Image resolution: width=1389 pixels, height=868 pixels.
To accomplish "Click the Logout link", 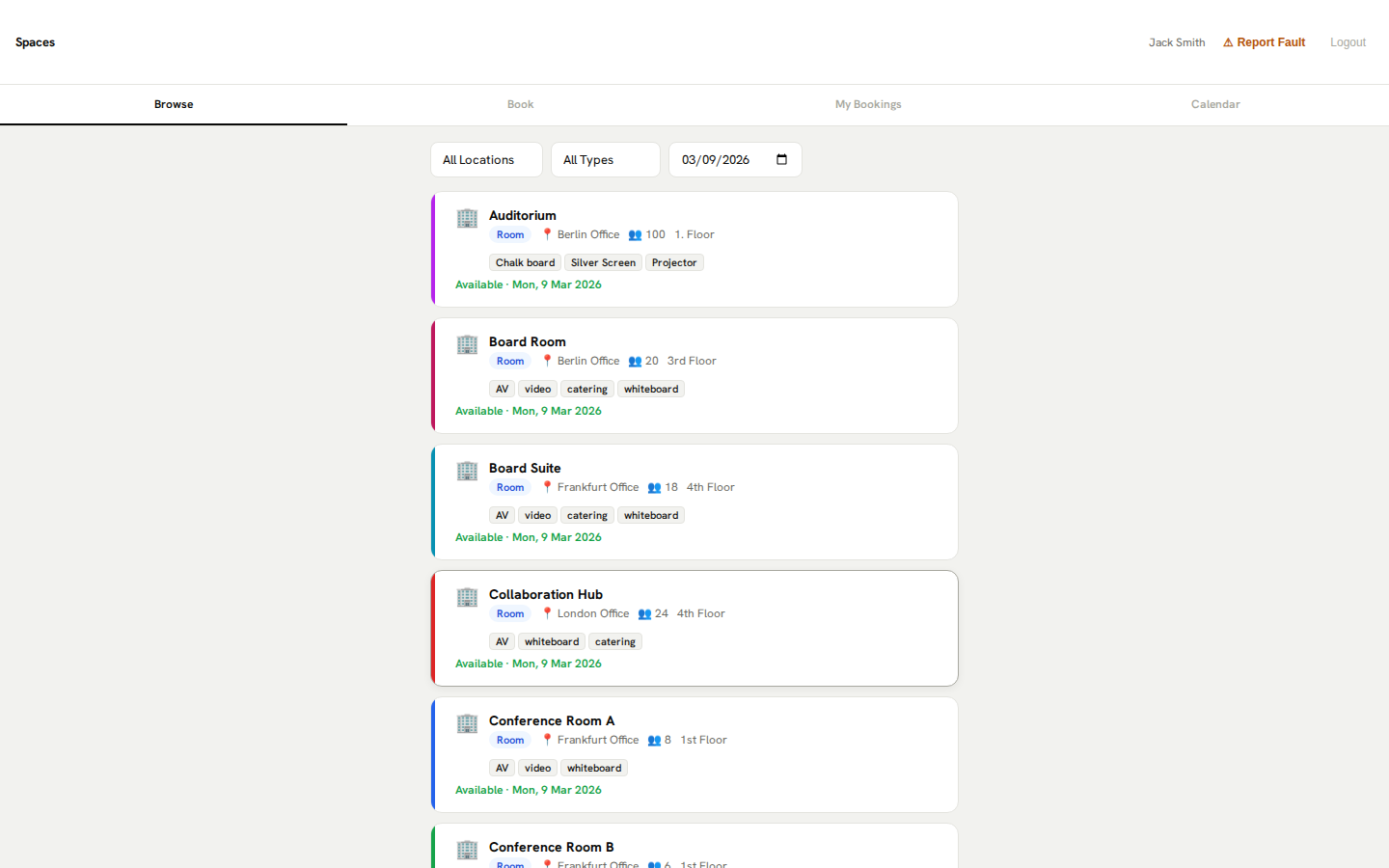I will tap(1348, 41).
